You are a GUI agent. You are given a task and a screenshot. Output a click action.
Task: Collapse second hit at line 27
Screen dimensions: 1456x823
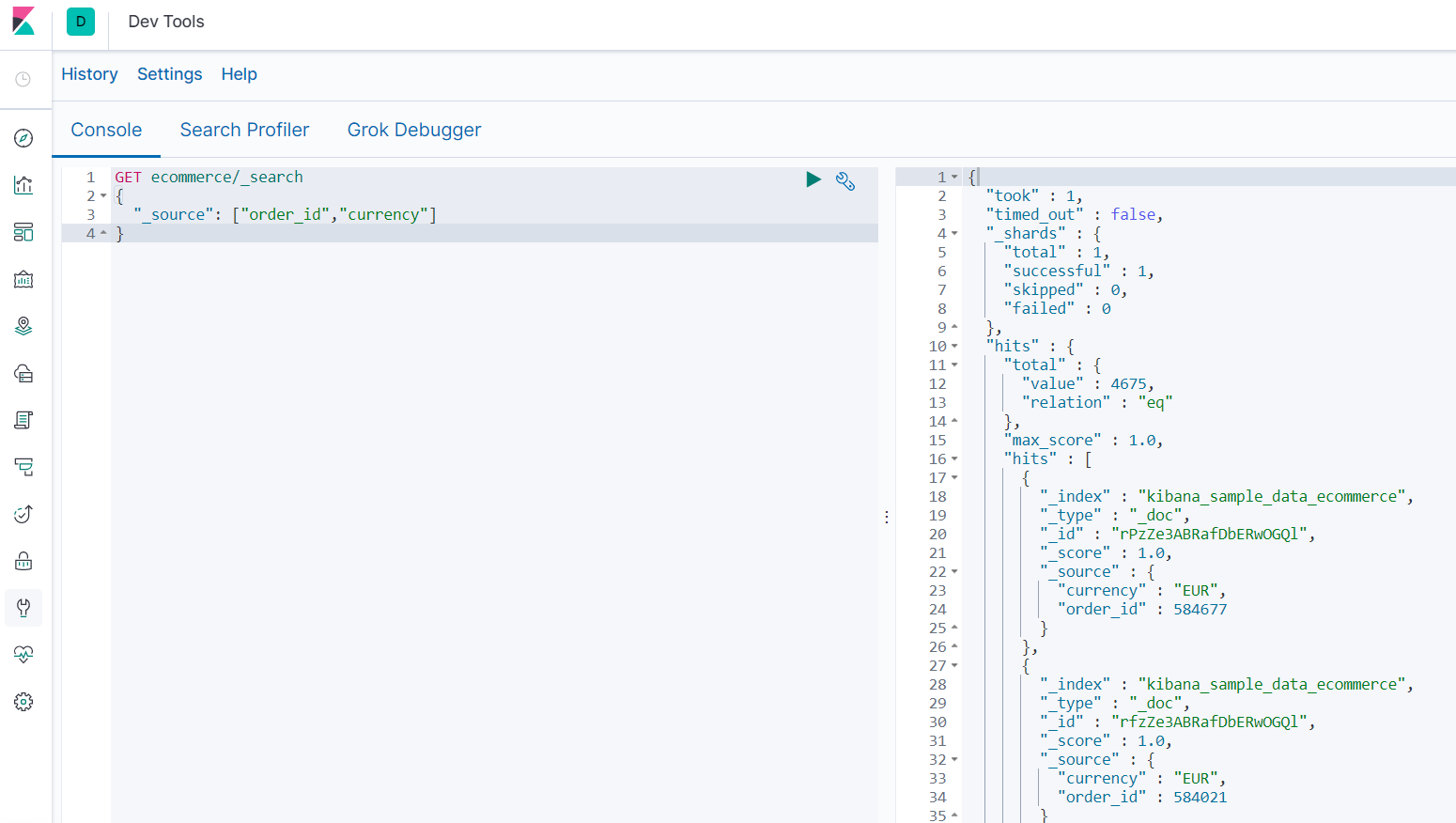pyautogui.click(x=954, y=665)
